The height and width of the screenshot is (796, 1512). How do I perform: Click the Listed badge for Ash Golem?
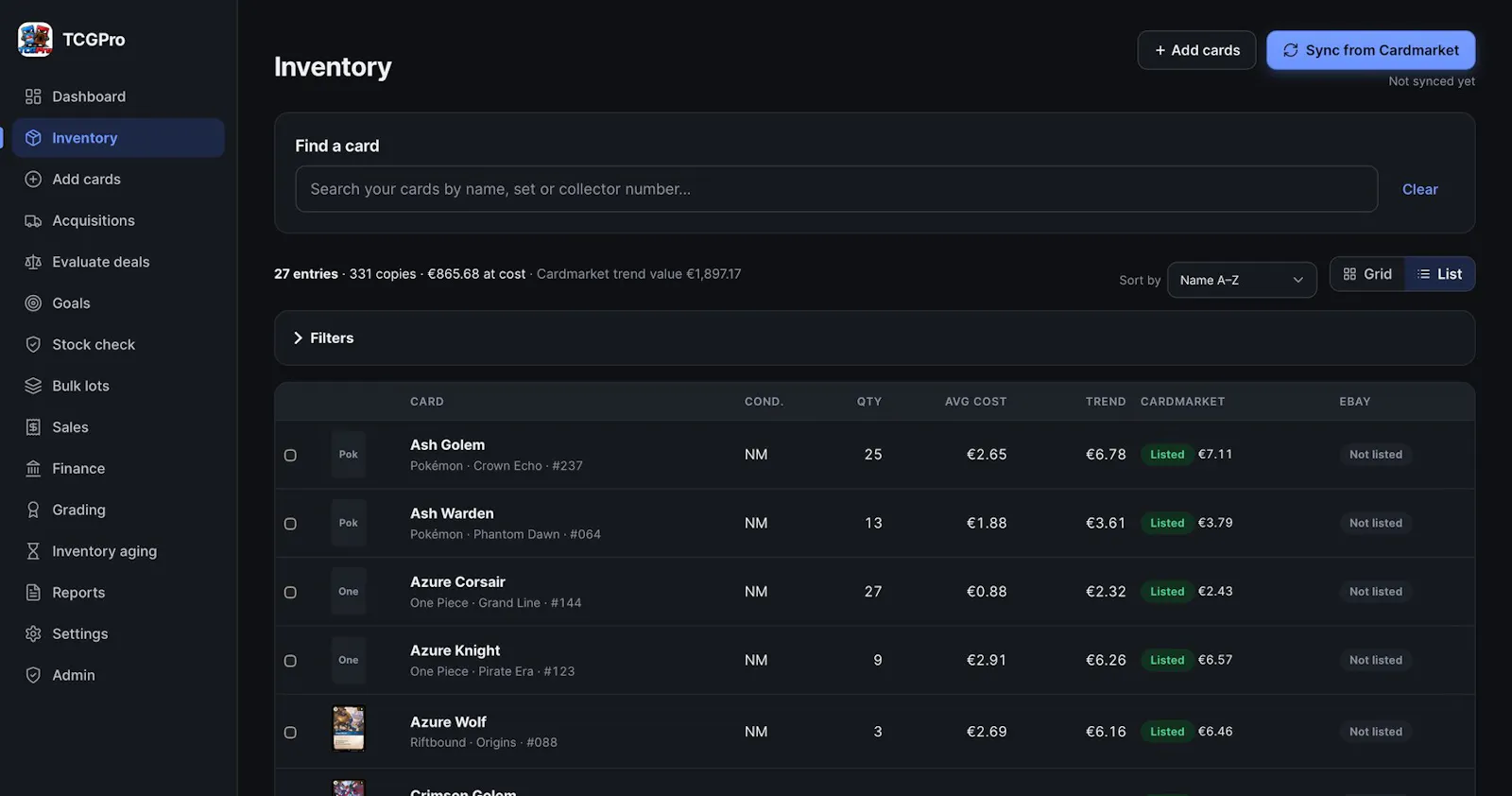pyautogui.click(x=1167, y=455)
